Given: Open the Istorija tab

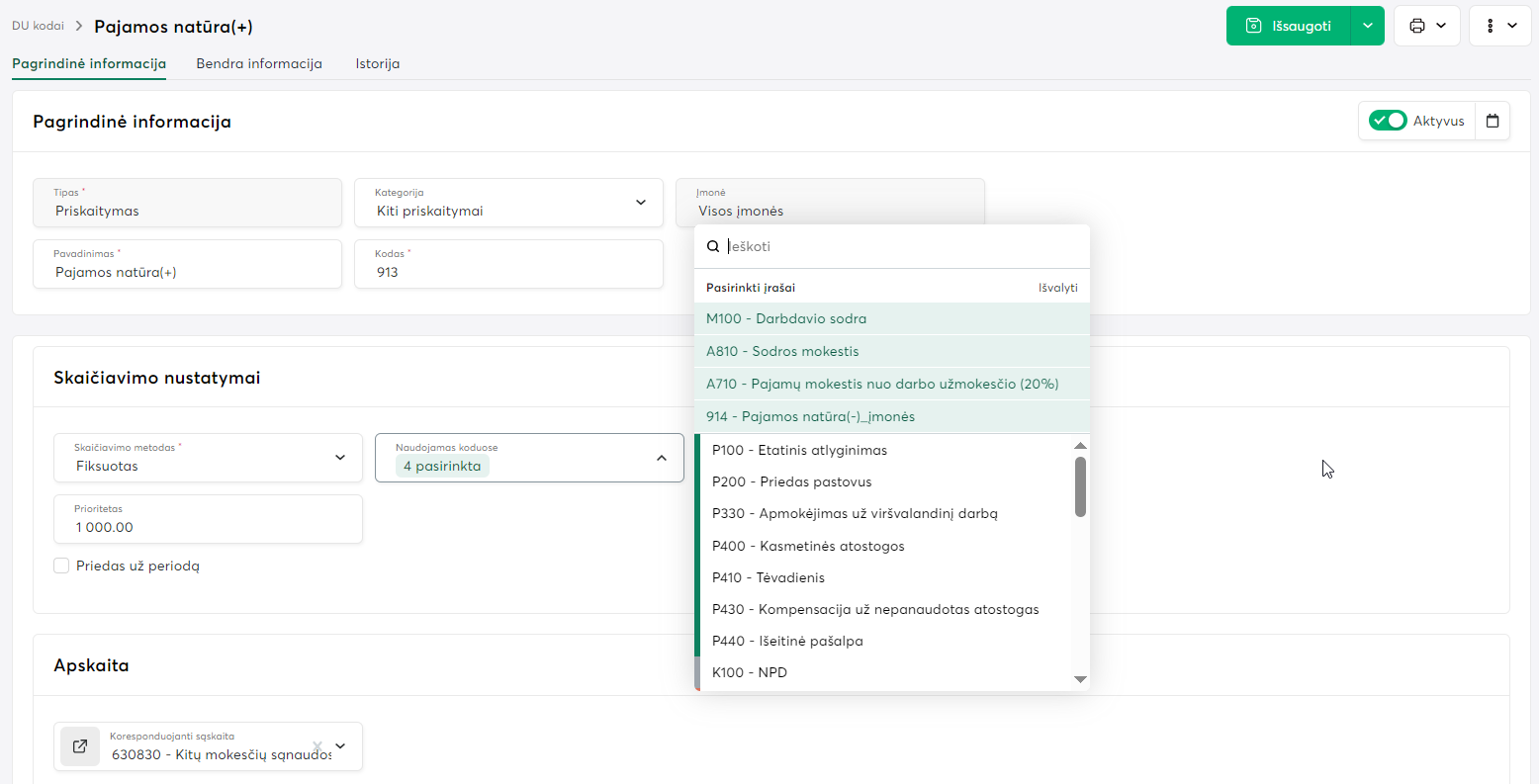Looking at the screenshot, I should 378,63.
